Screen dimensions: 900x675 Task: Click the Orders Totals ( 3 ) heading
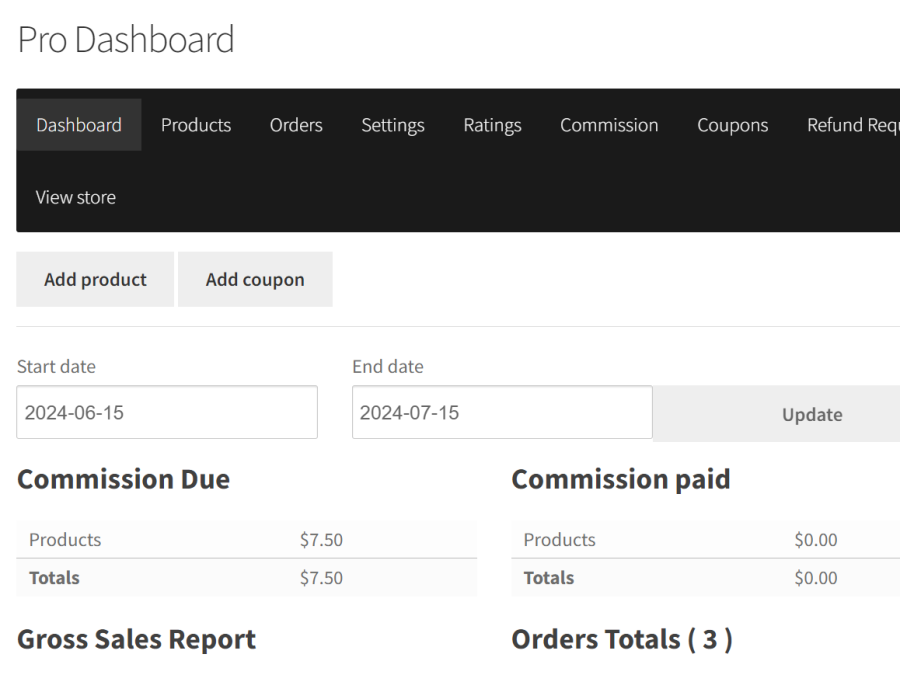621,638
